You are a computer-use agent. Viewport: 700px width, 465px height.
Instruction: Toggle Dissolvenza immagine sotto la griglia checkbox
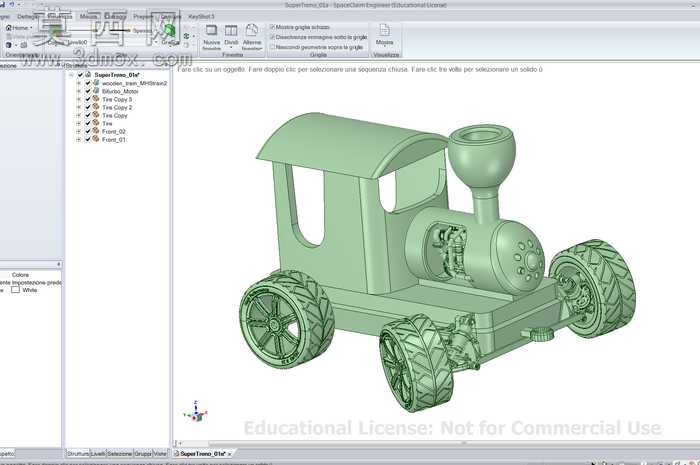(x=272, y=37)
